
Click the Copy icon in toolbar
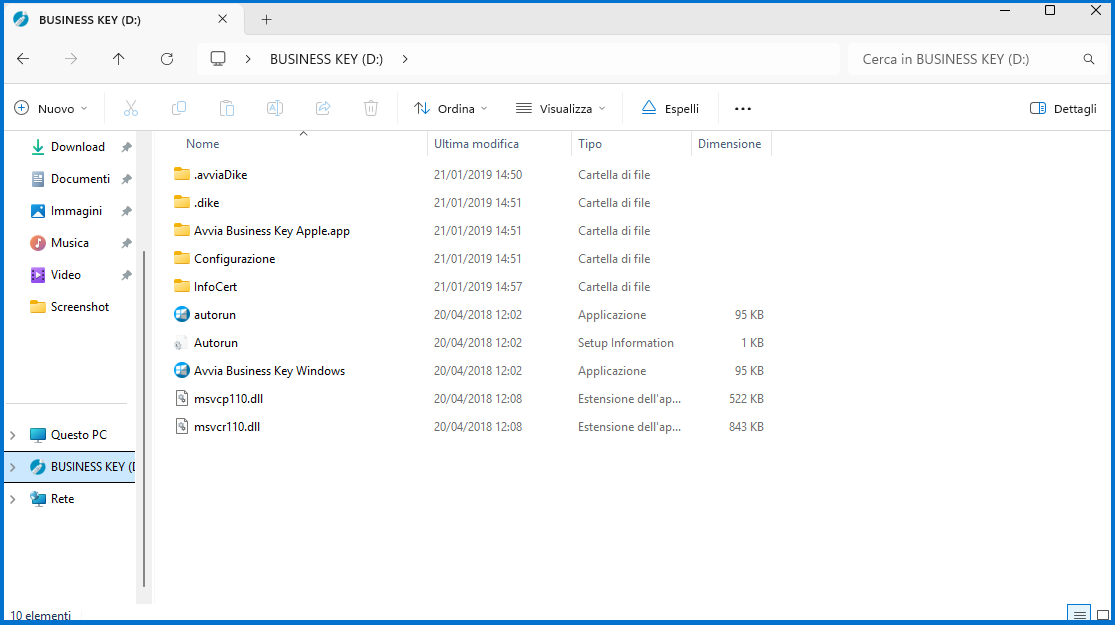178,108
